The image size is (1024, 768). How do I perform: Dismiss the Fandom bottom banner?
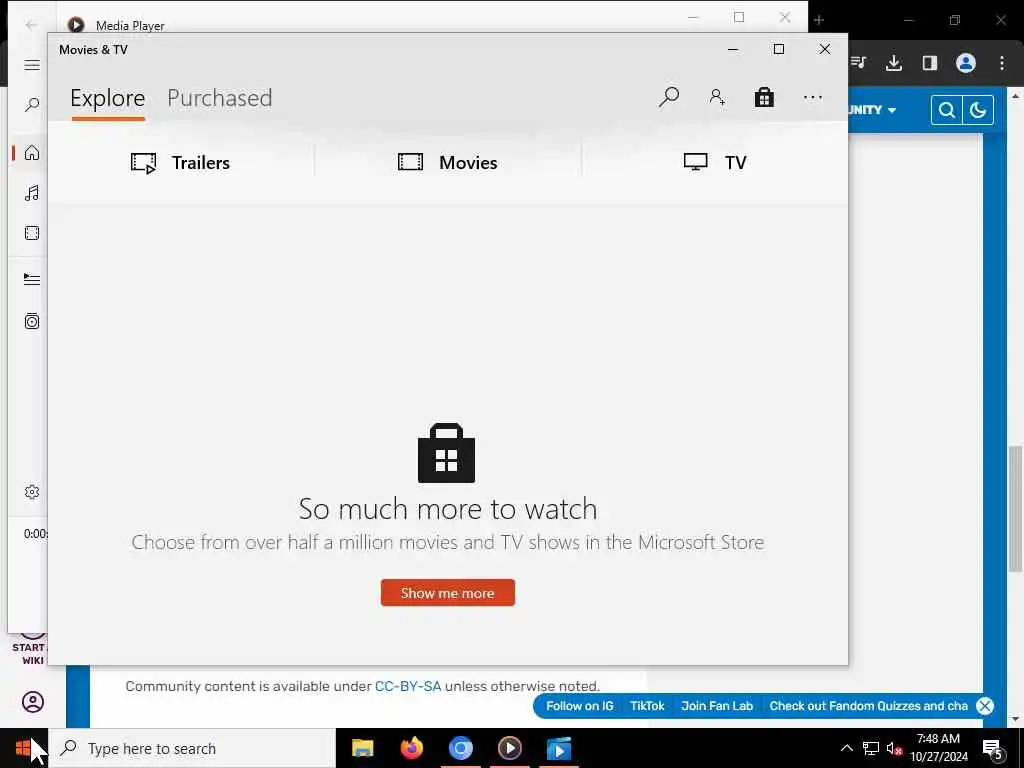(985, 705)
